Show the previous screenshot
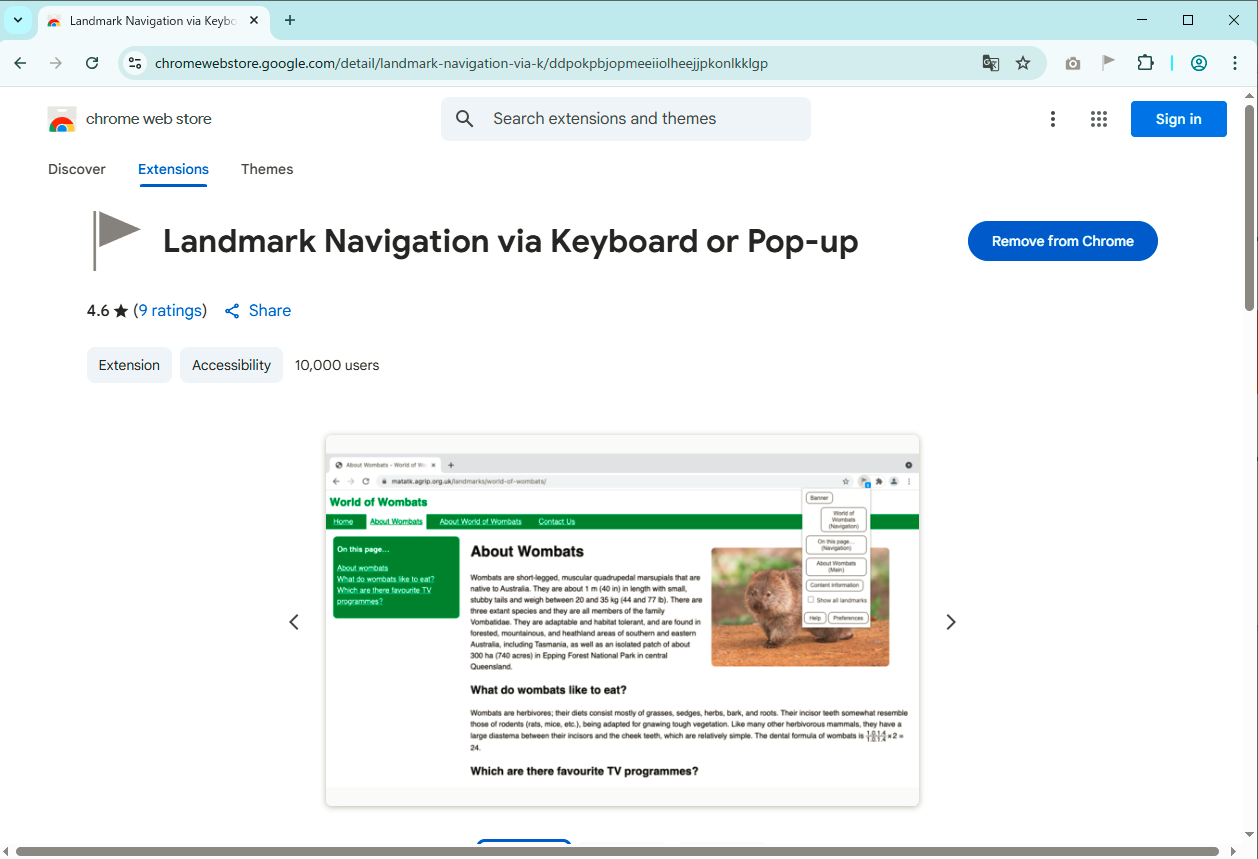The height and width of the screenshot is (859, 1258). [294, 622]
